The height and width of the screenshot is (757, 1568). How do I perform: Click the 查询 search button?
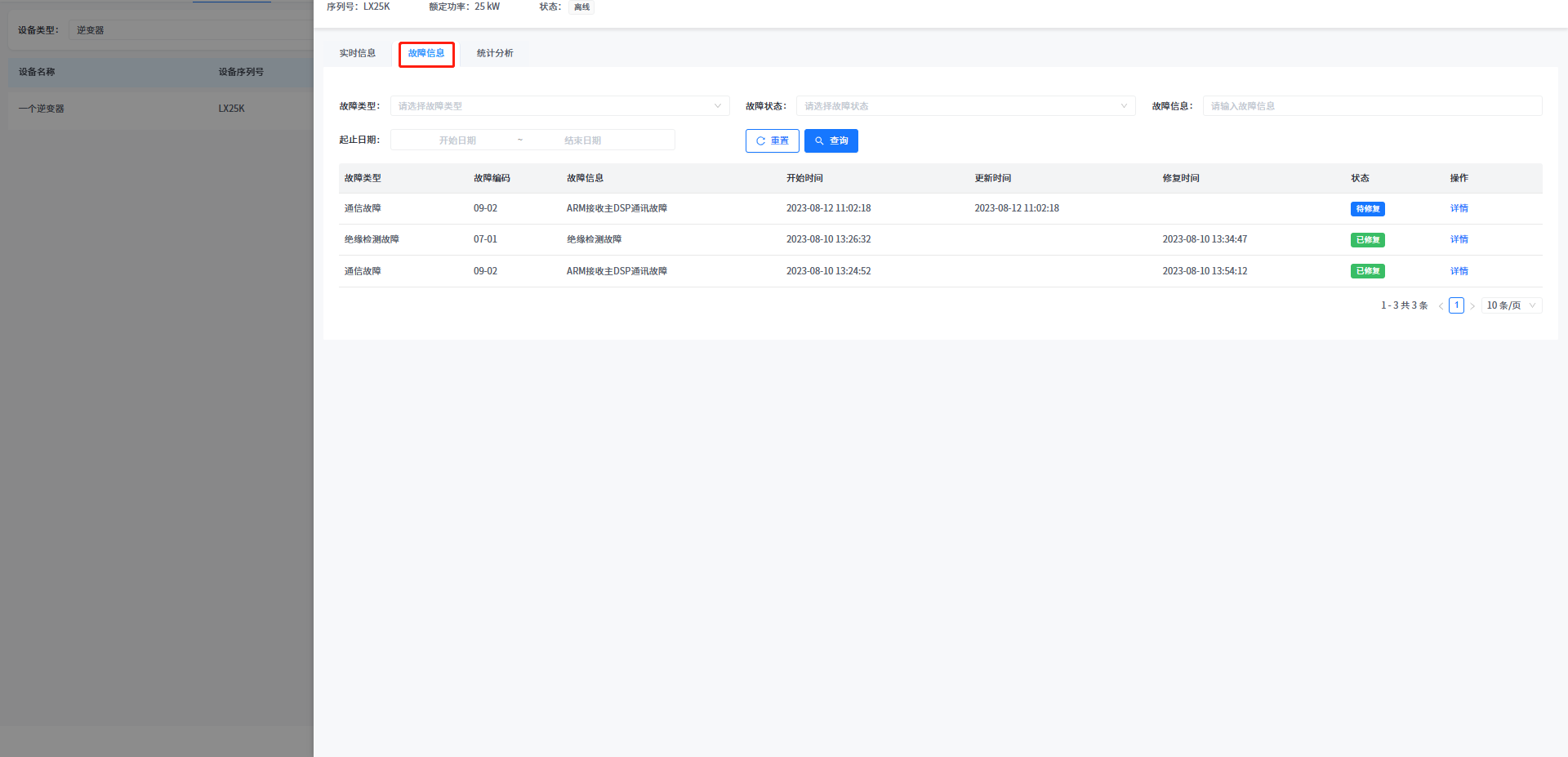831,141
